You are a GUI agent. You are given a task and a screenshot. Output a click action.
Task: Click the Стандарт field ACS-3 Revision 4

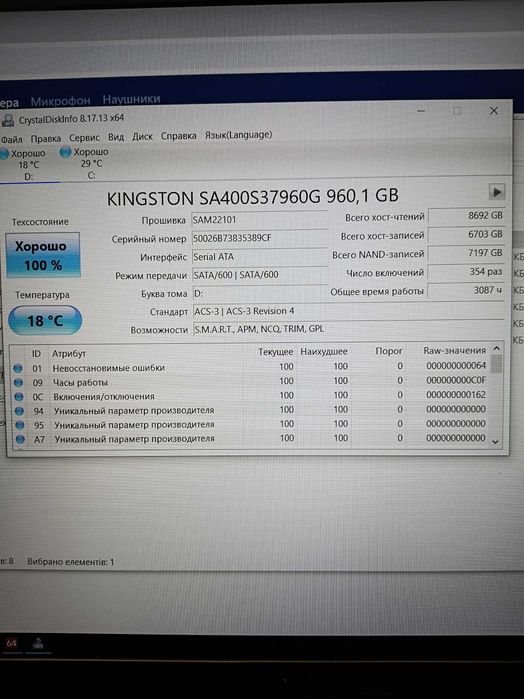[348, 311]
